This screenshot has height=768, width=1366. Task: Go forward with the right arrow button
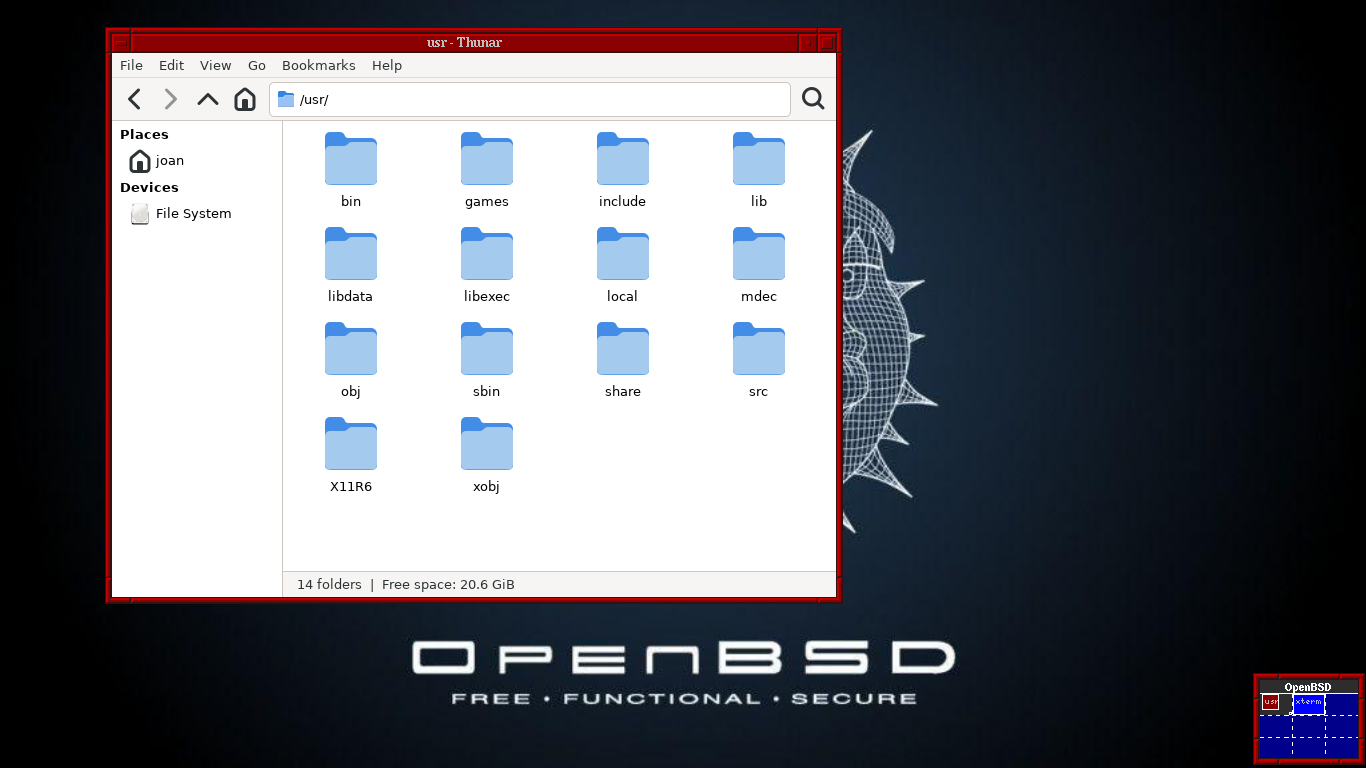171,99
